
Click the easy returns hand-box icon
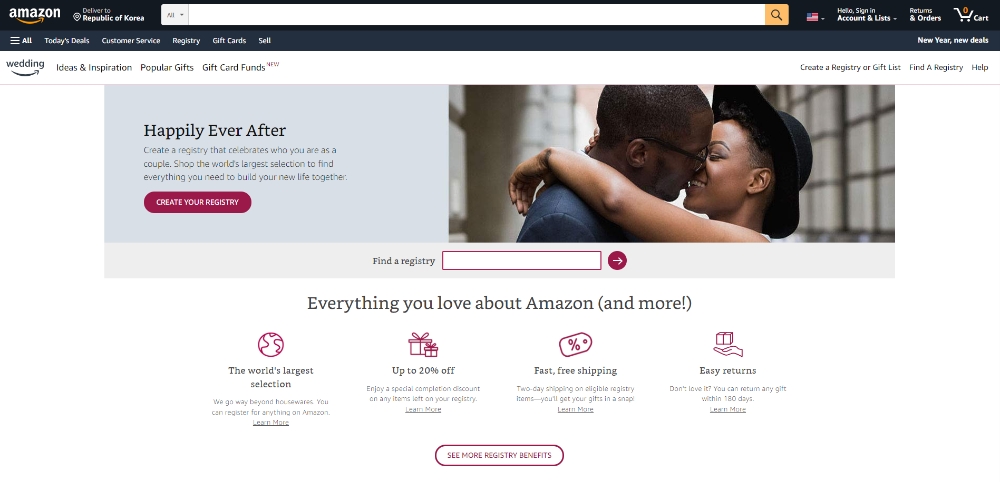(x=728, y=344)
